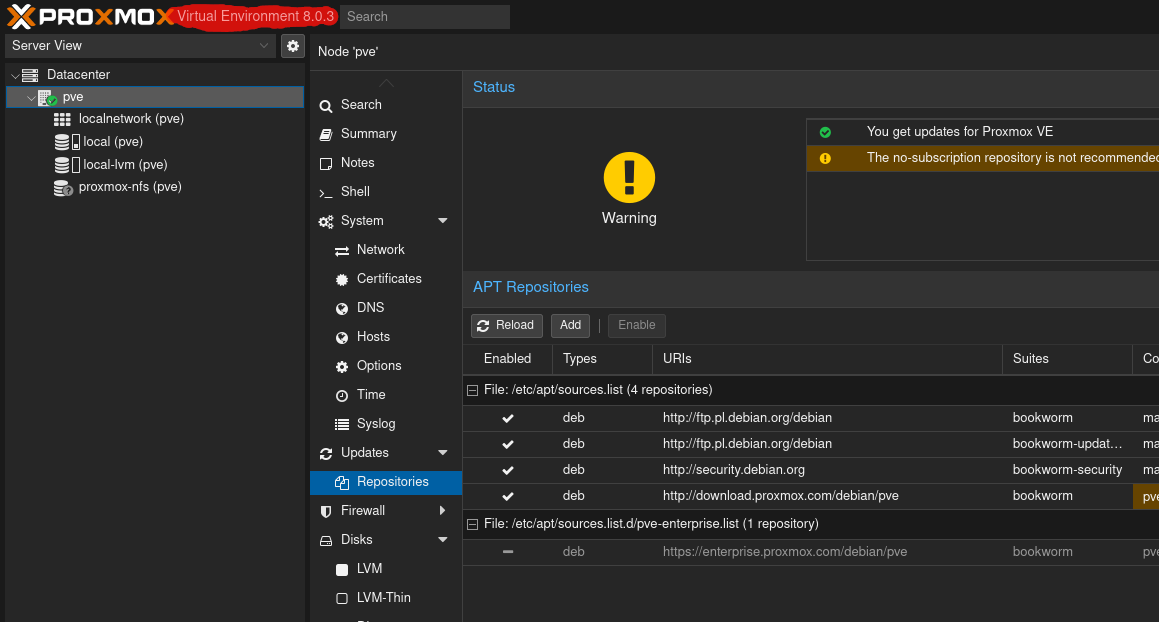
Task: Select the security.debian.org repository enabled checkmark
Action: click(508, 470)
